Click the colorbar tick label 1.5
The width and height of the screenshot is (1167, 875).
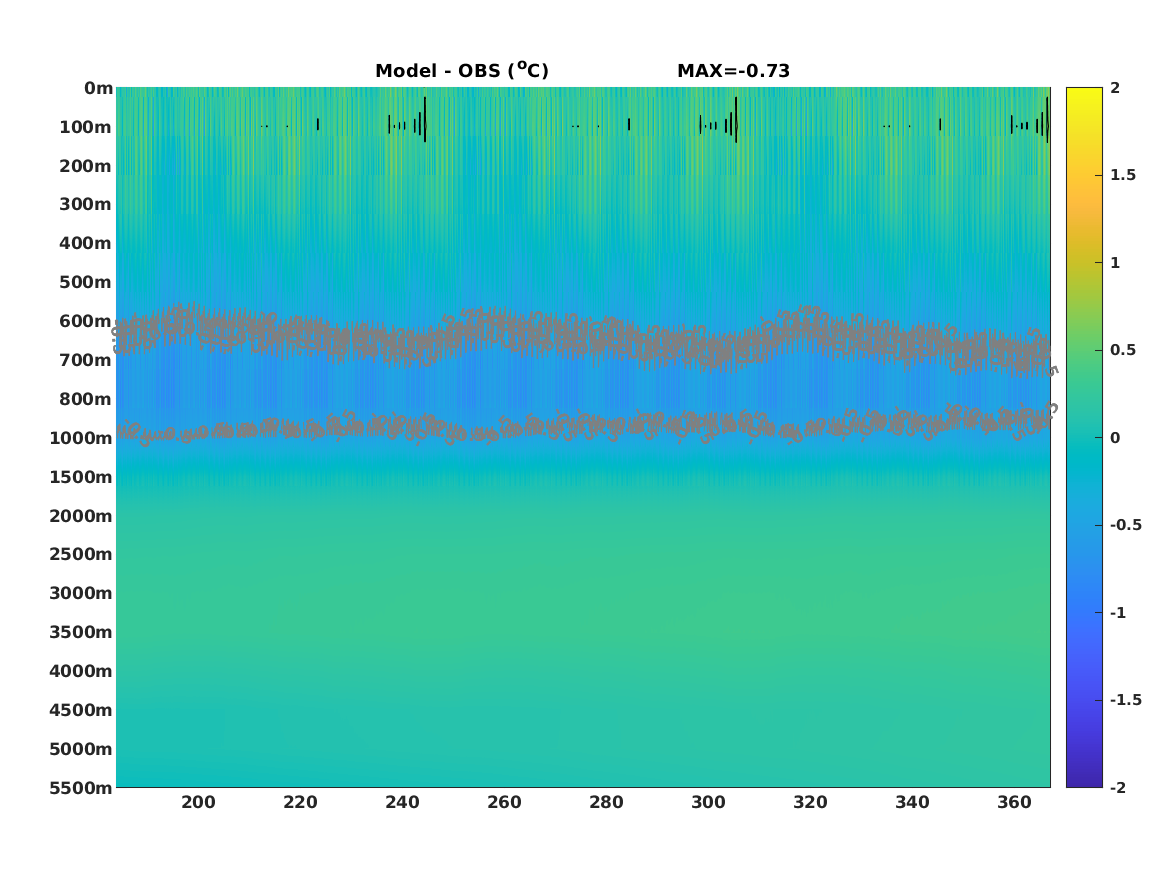(x=1123, y=175)
